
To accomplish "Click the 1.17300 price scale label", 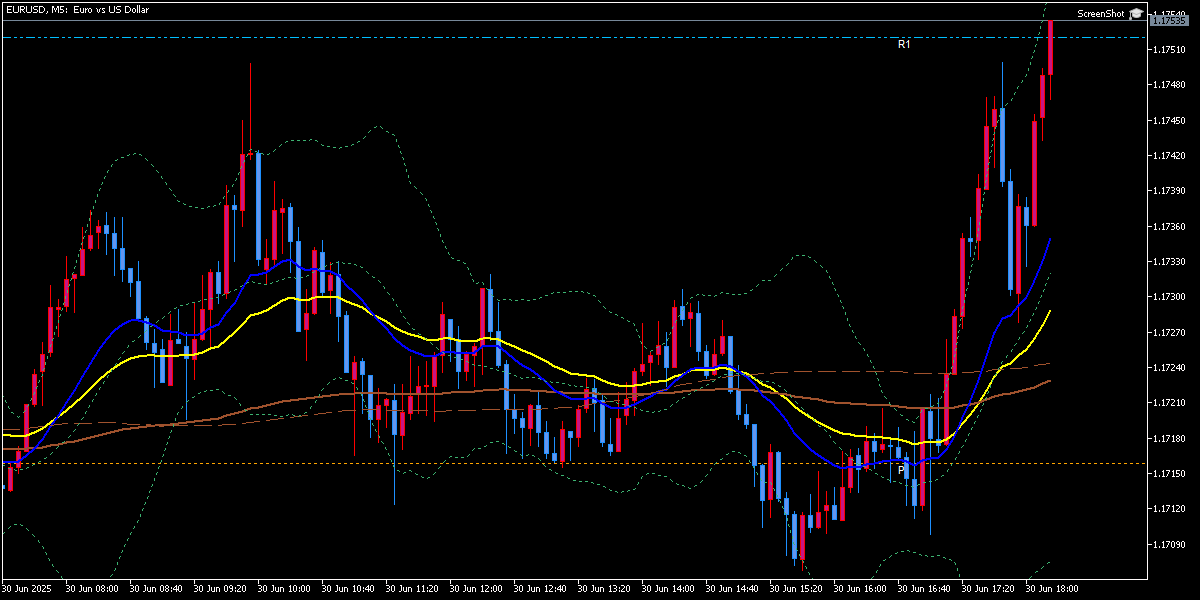I will coord(1168,297).
